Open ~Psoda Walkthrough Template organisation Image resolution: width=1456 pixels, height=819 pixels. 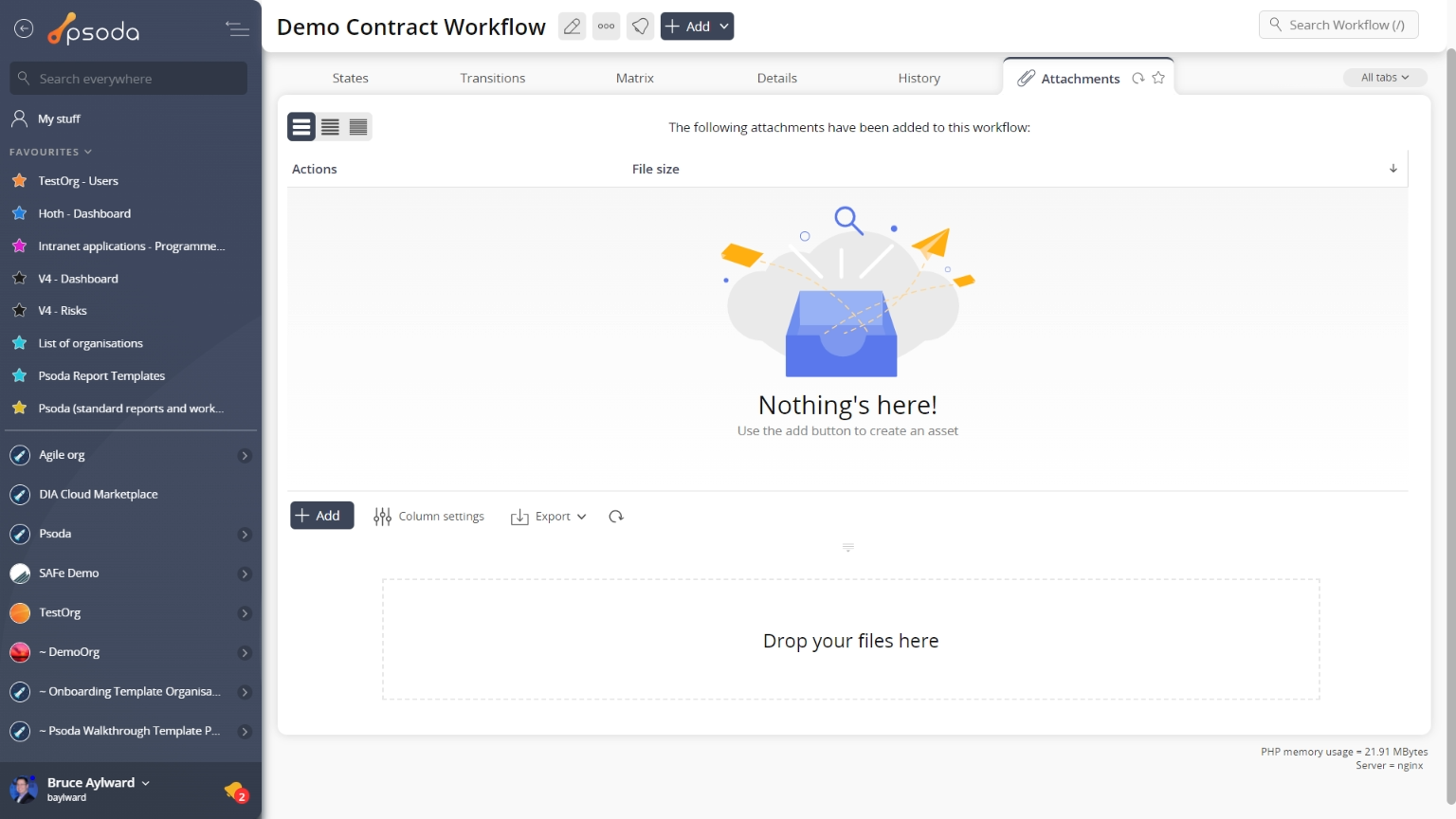129,732
